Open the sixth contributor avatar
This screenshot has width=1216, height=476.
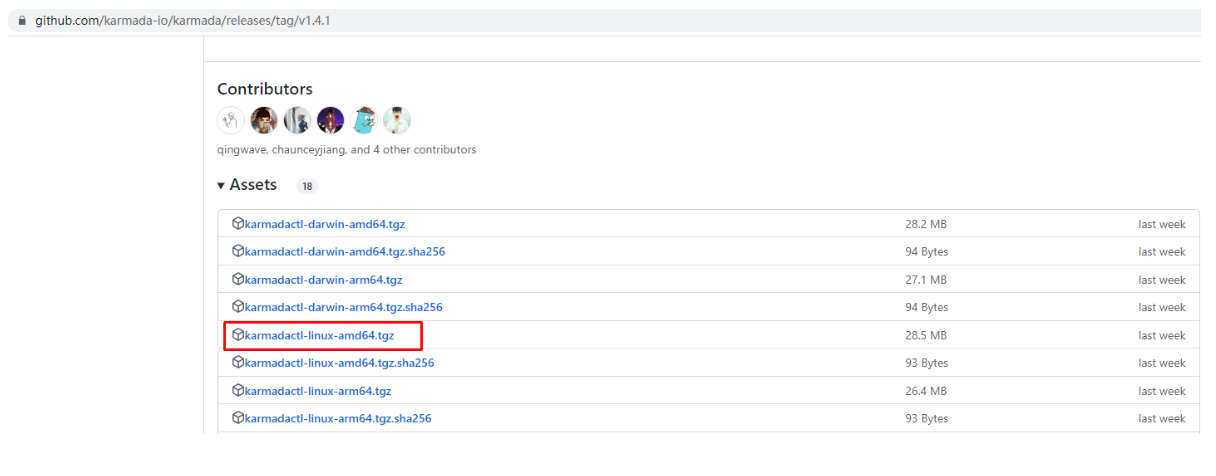click(x=398, y=121)
